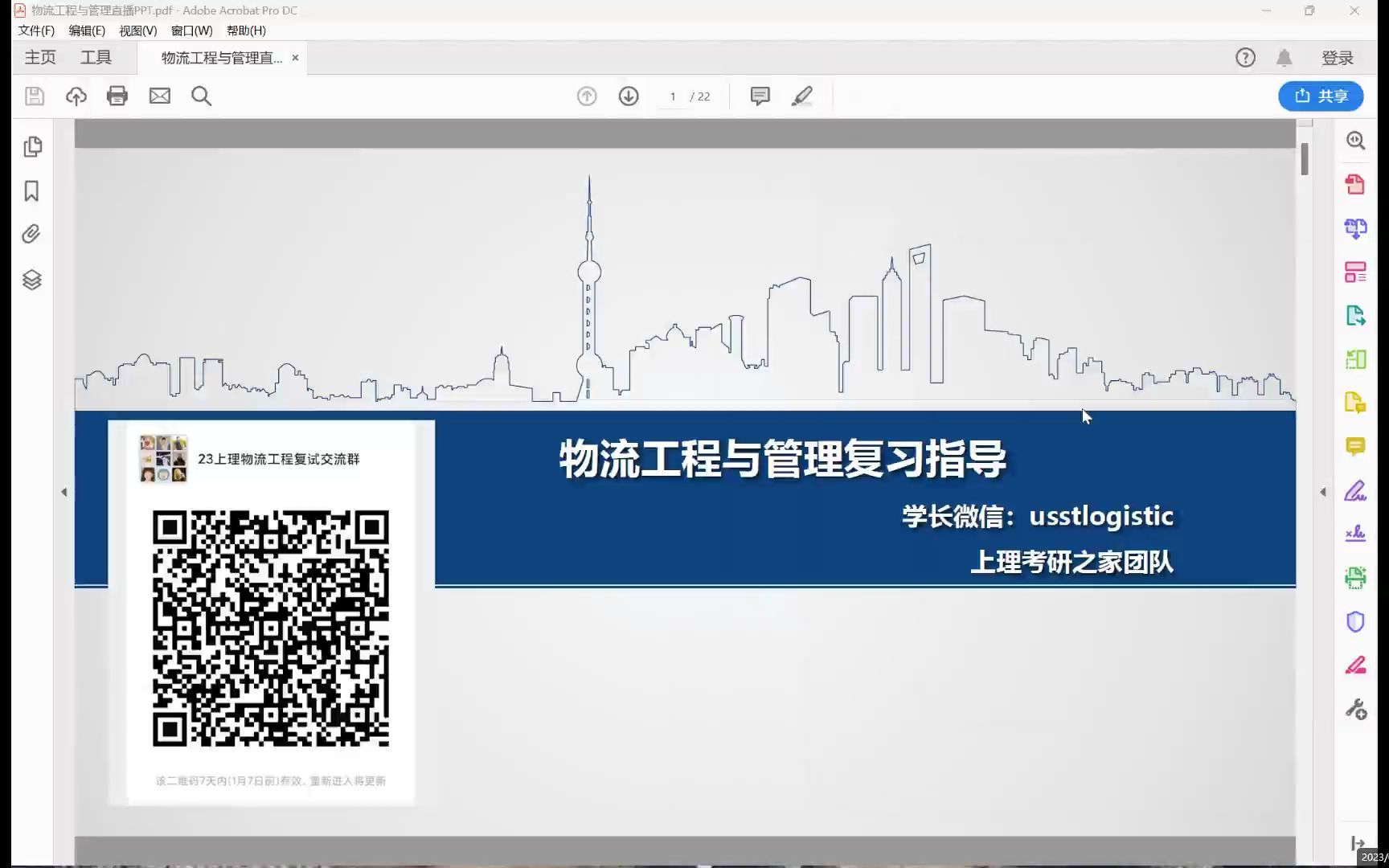This screenshot has height=868, width=1389.
Task: Open Organize Pages tool in right pane
Action: (1355, 272)
